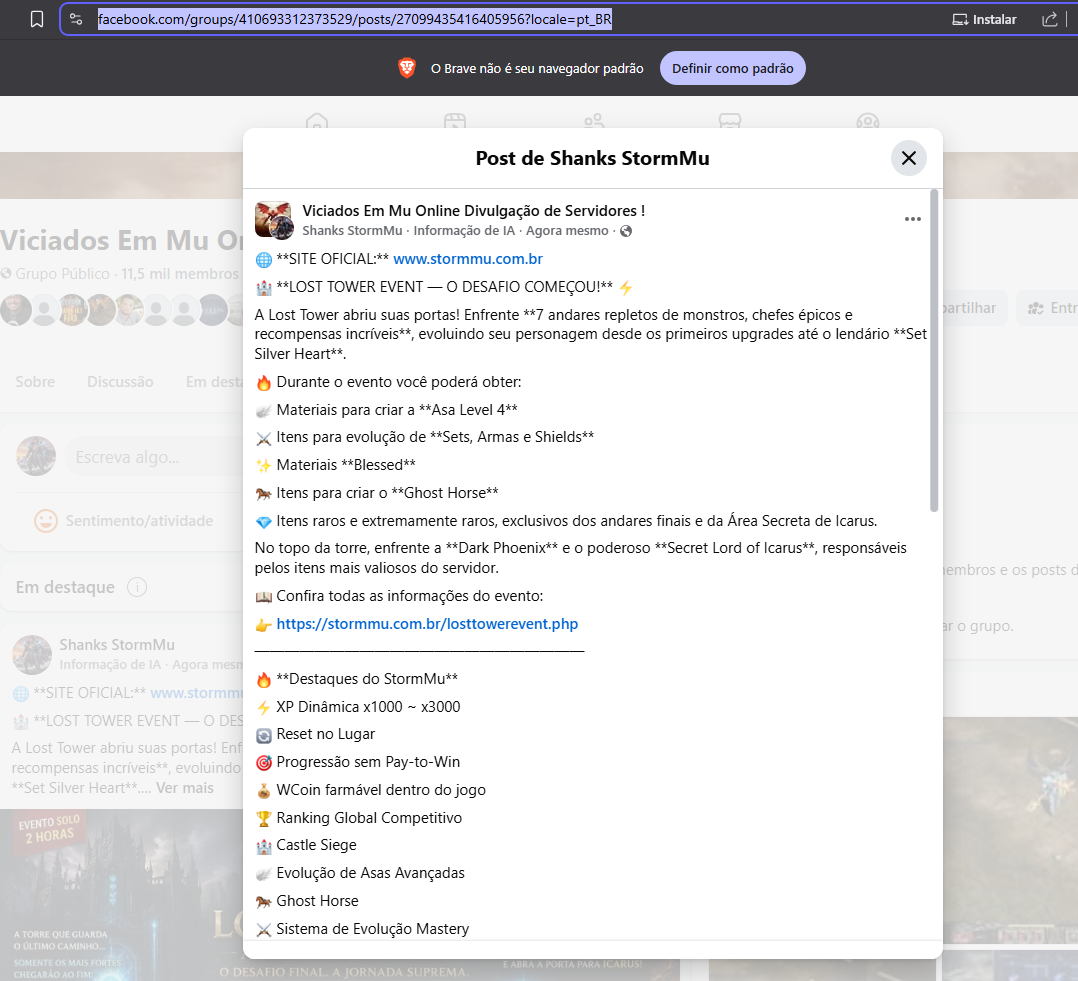
Task: Click the first member avatar in group header
Action: [x=16, y=310]
